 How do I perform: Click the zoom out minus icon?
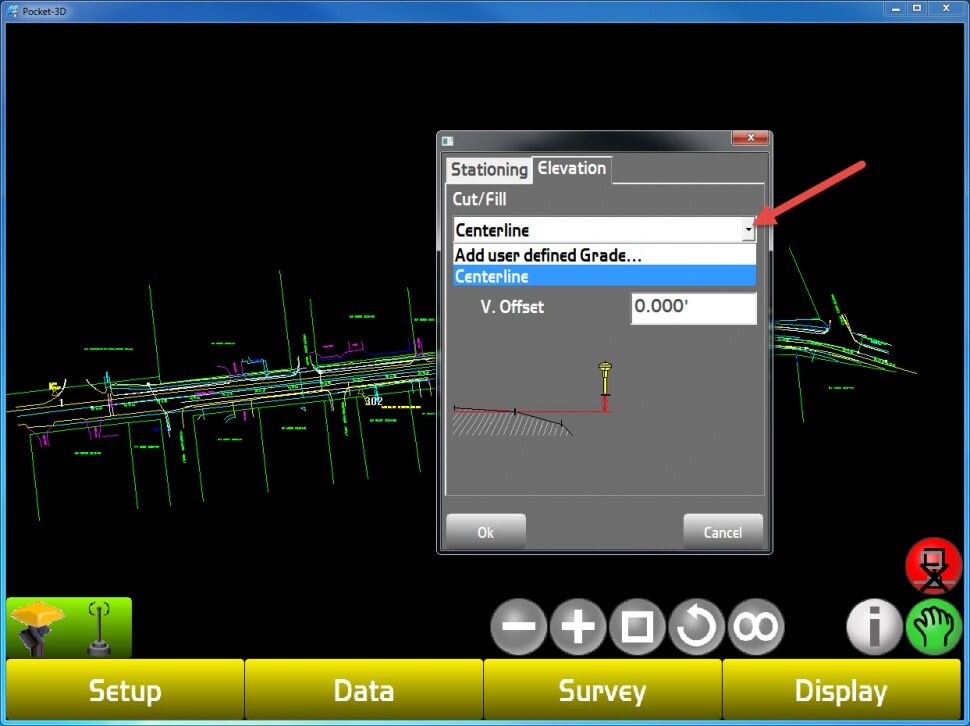coord(519,628)
